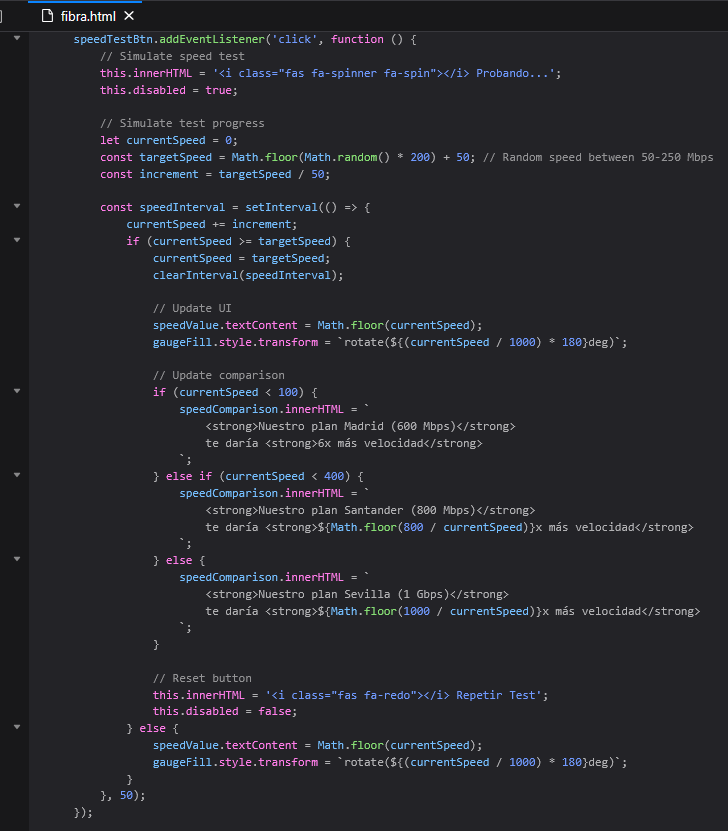The height and width of the screenshot is (831, 728).
Task: Collapse the else block with Sevilla plan
Action: pyautogui.click(x=17, y=559)
